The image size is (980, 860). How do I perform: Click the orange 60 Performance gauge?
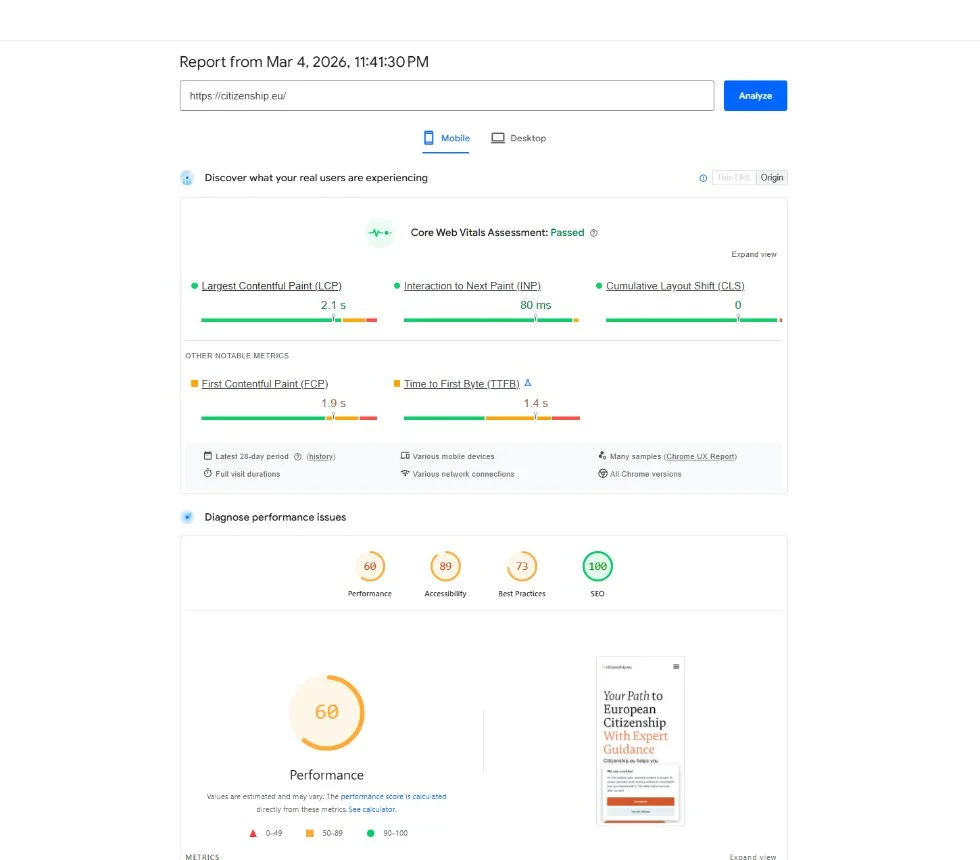[x=327, y=713]
